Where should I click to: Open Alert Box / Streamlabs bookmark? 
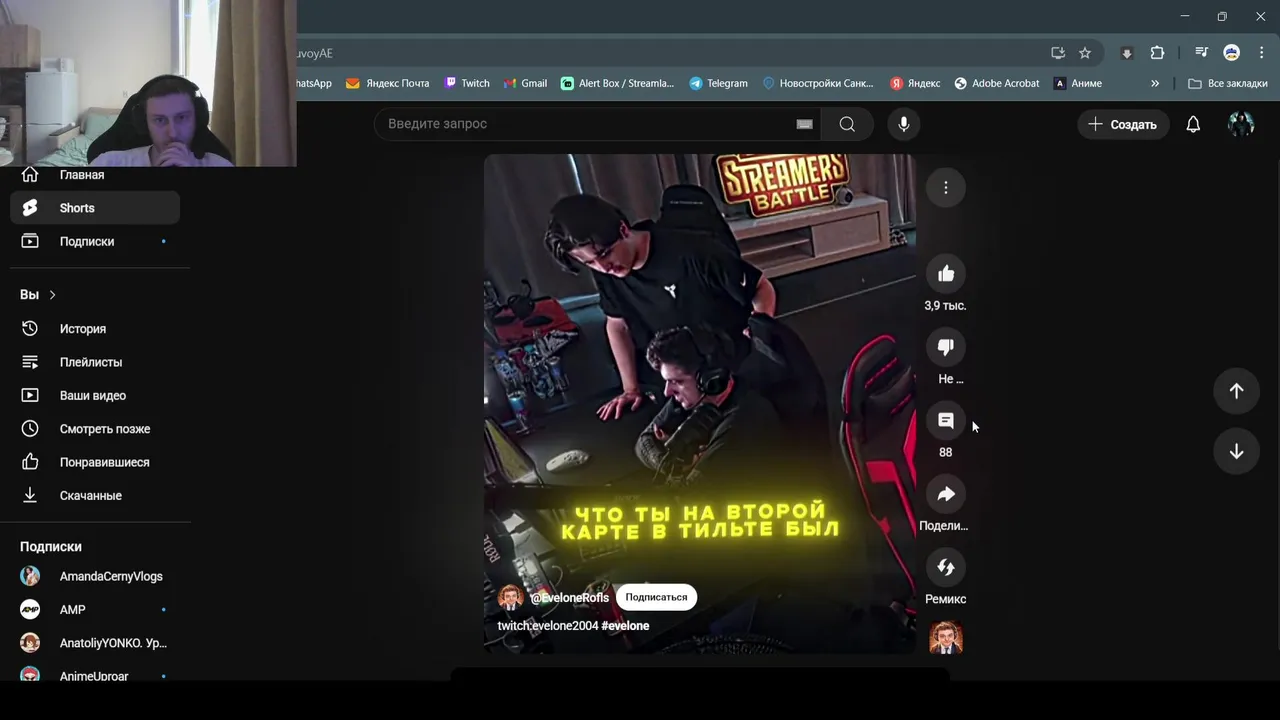point(617,84)
